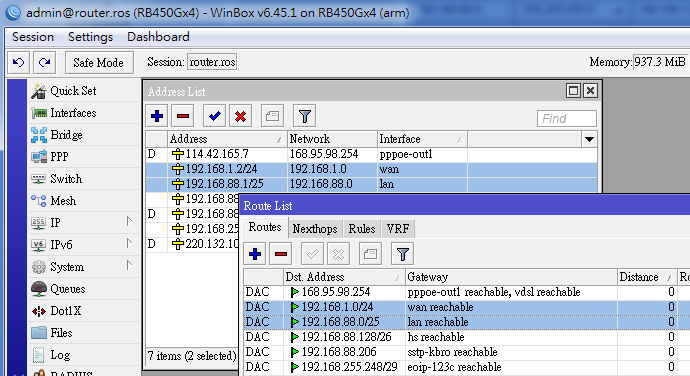Add new address in Address List
The height and width of the screenshot is (376, 690).
tap(157, 116)
